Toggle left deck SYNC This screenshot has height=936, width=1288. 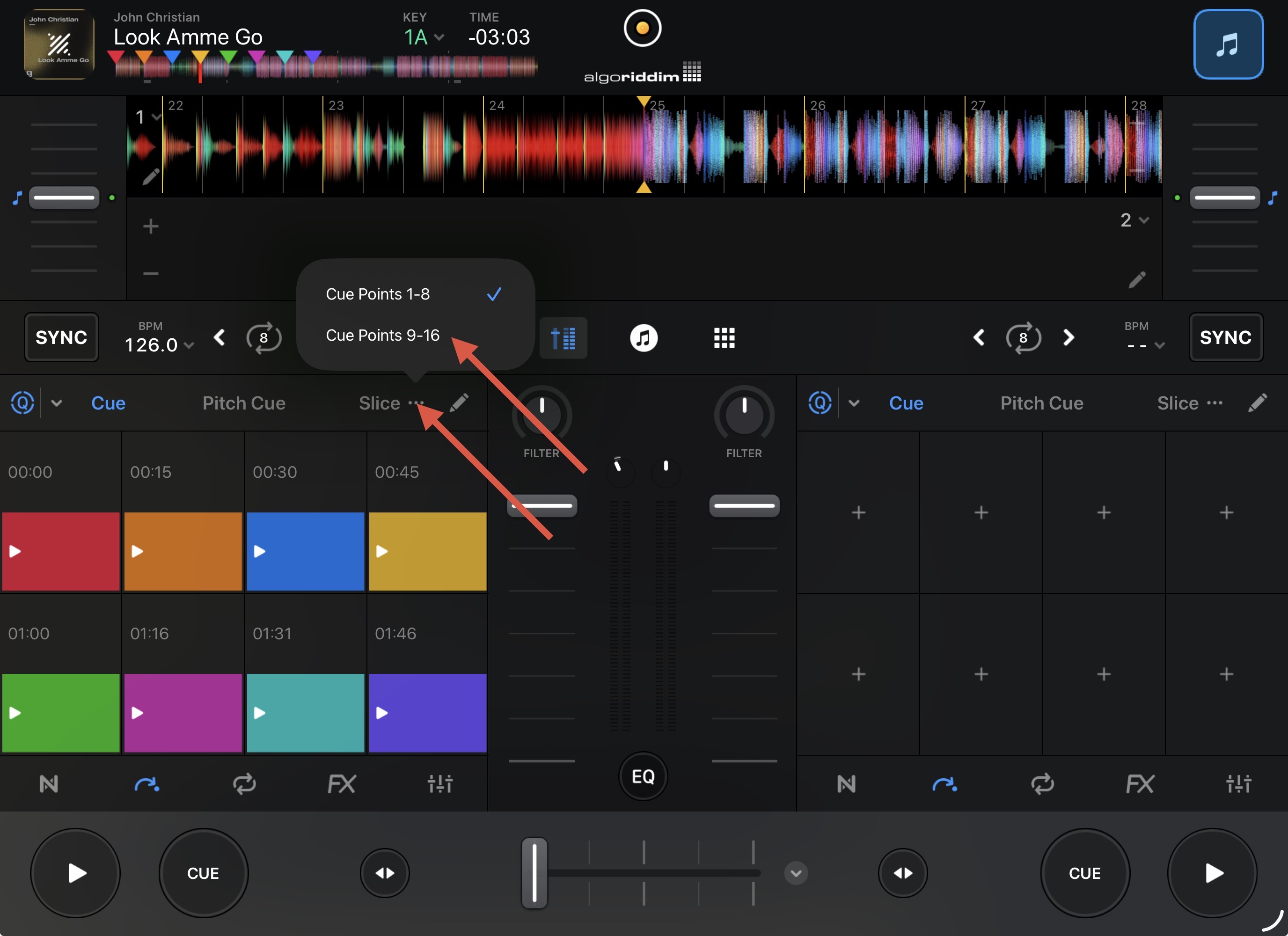(x=61, y=337)
